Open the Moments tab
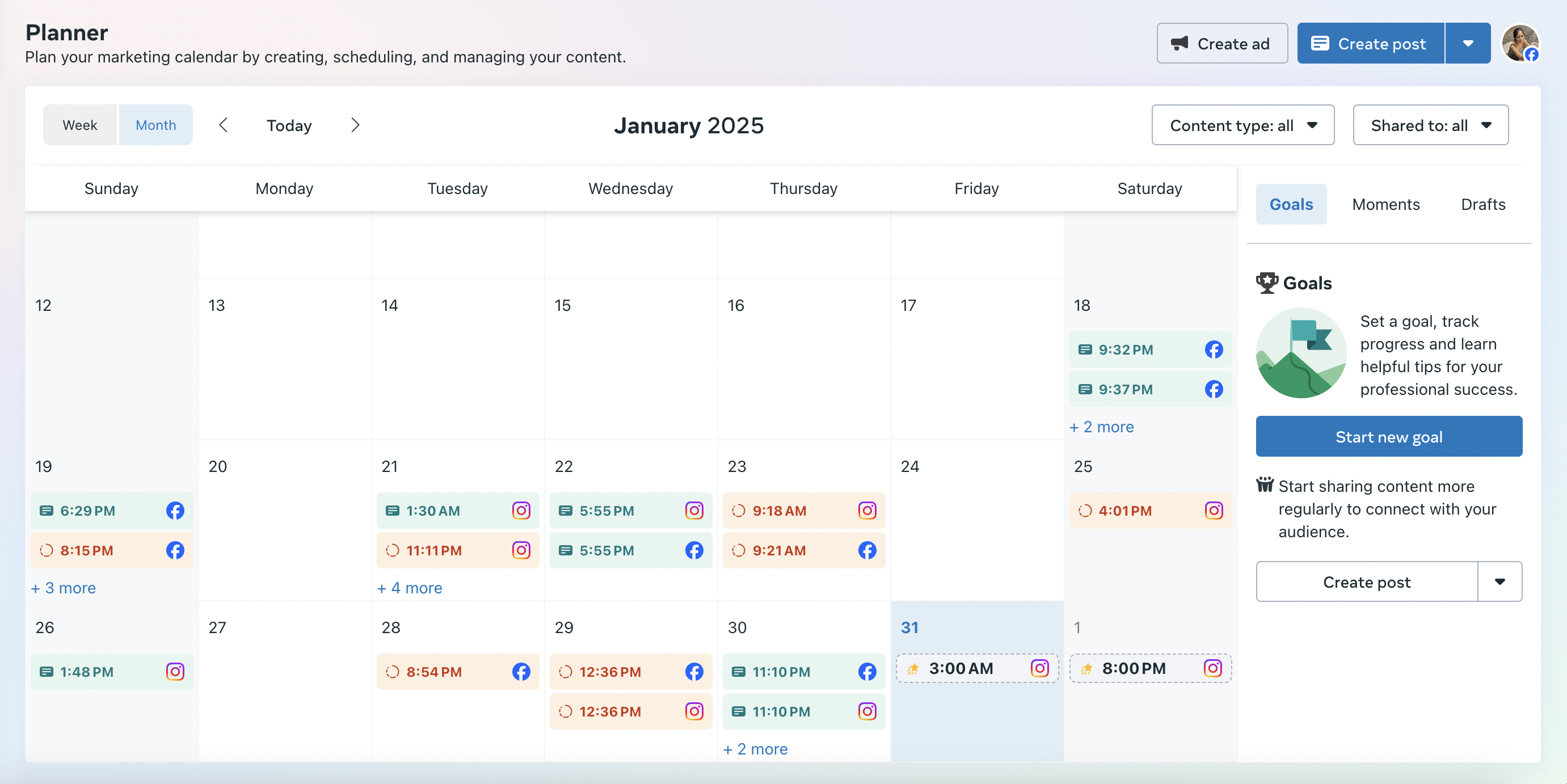Image resolution: width=1567 pixels, height=784 pixels. [x=1385, y=204]
